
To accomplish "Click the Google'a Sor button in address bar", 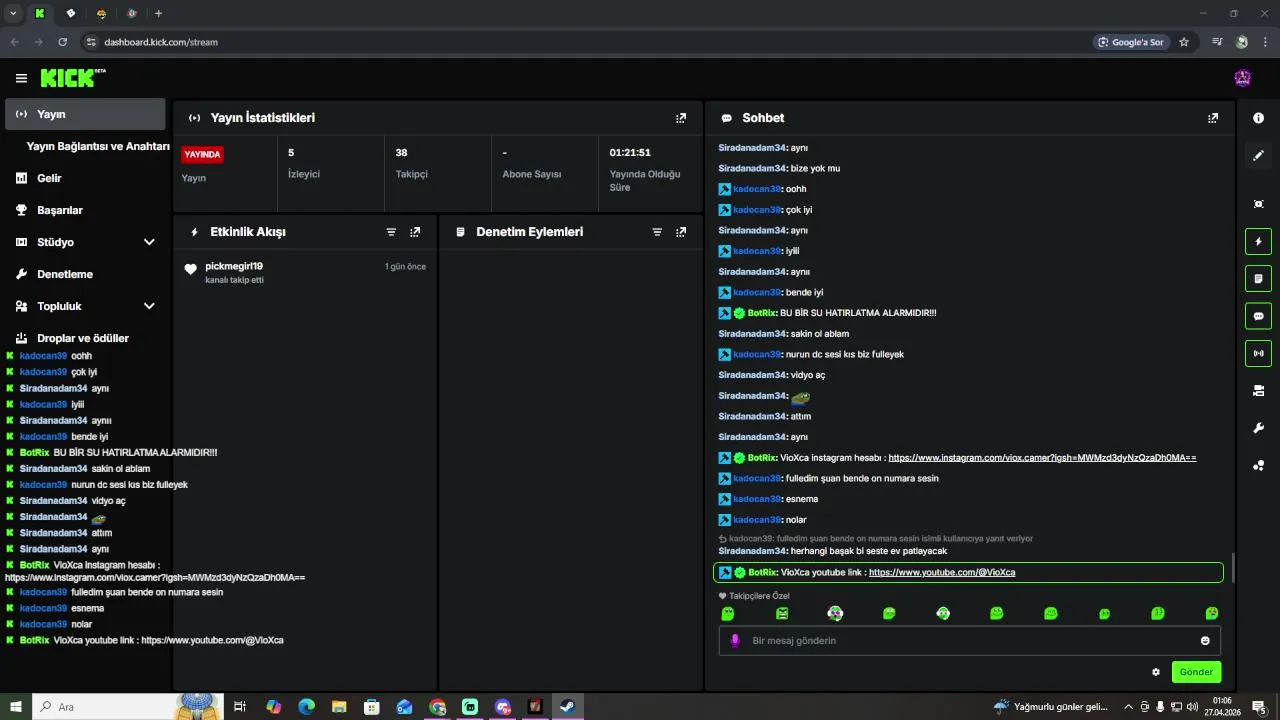I will 1131,42.
